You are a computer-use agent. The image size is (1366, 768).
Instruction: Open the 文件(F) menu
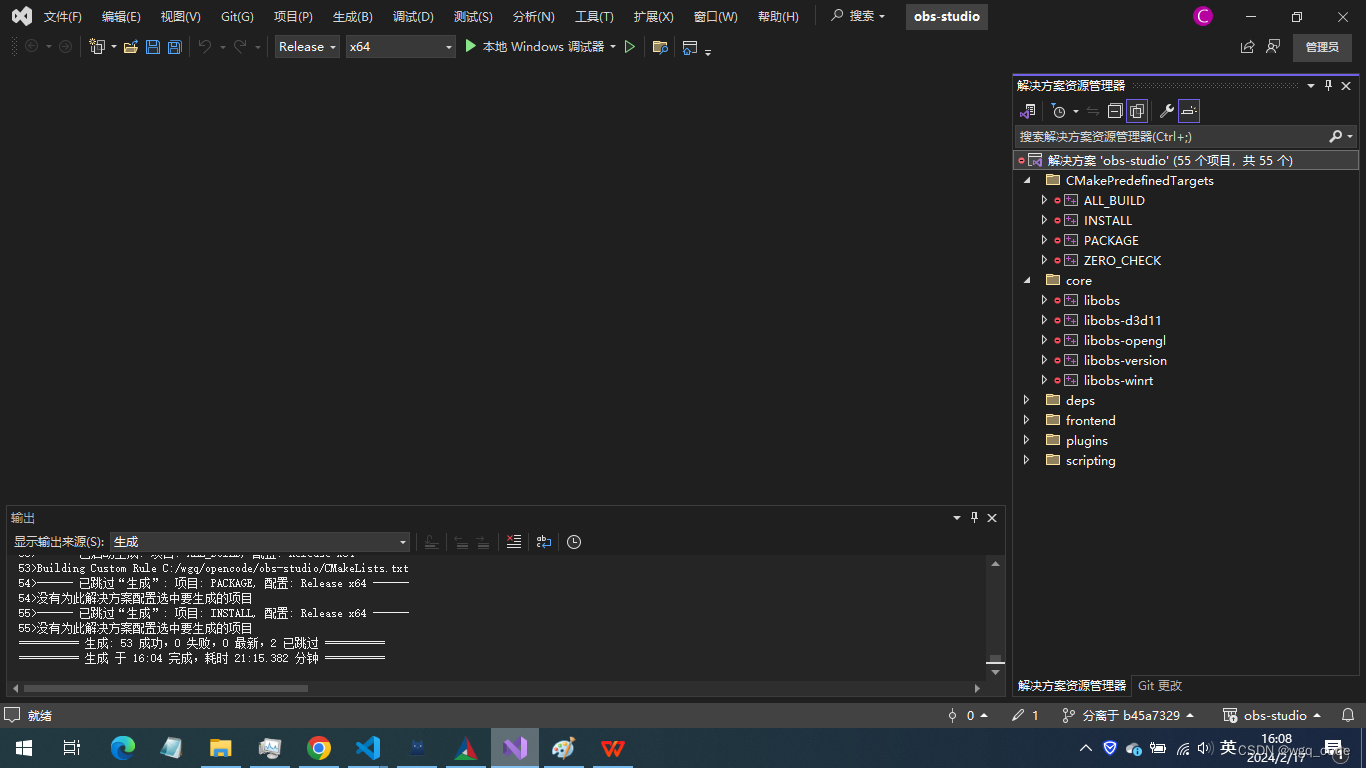[x=63, y=17]
